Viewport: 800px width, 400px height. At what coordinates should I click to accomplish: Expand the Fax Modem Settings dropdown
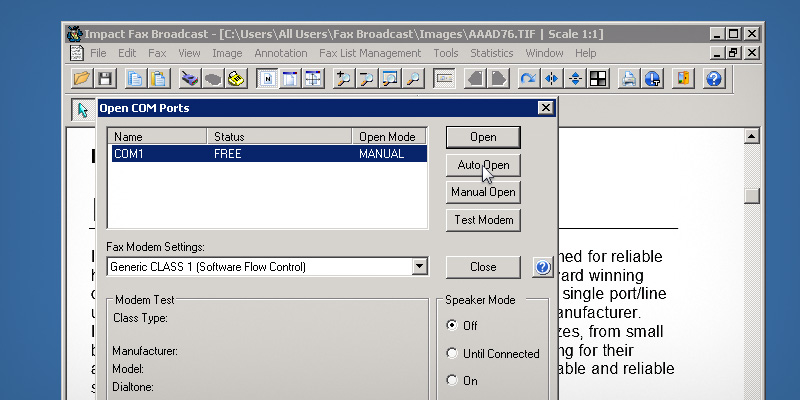pos(419,267)
